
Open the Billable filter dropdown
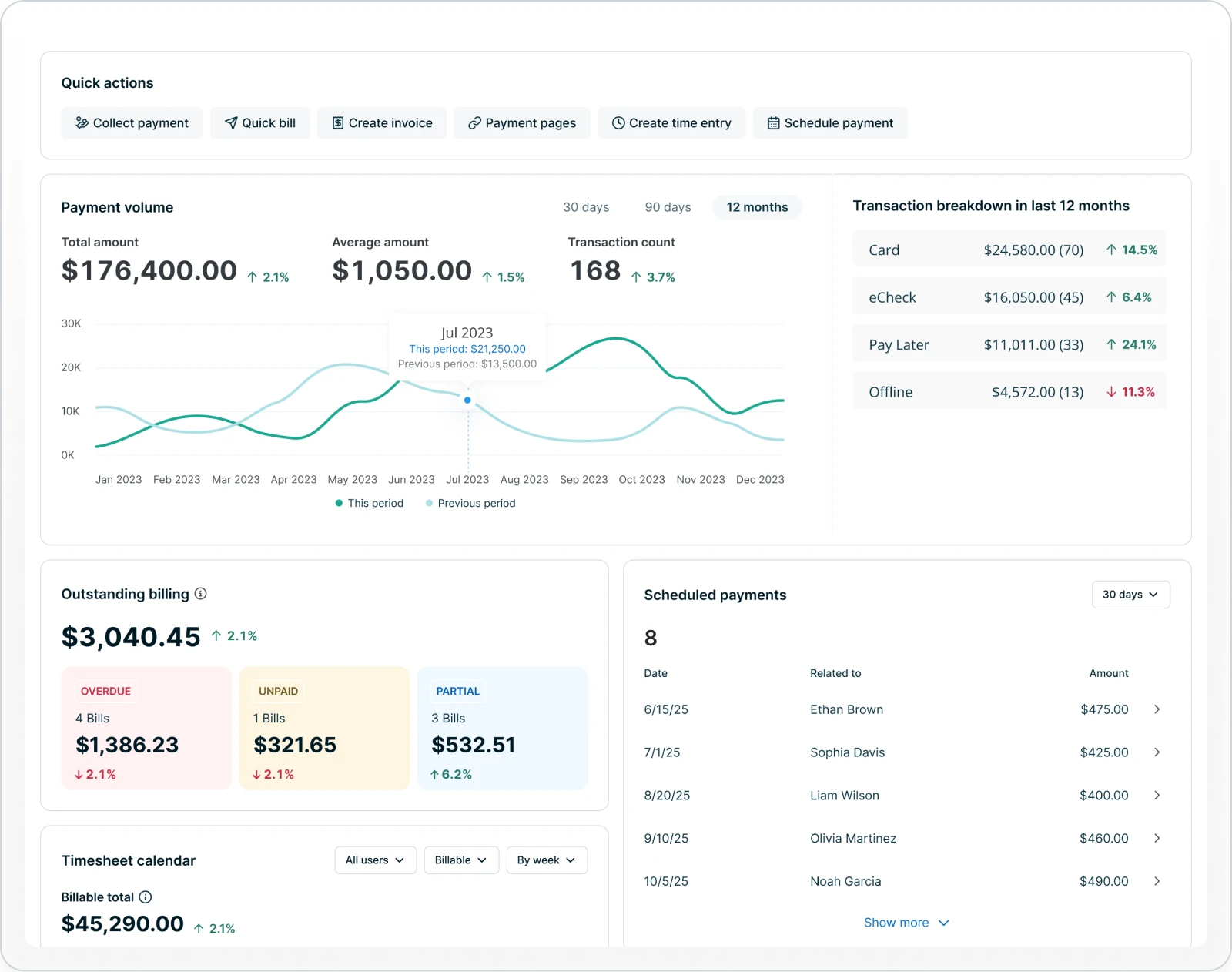[x=460, y=860]
